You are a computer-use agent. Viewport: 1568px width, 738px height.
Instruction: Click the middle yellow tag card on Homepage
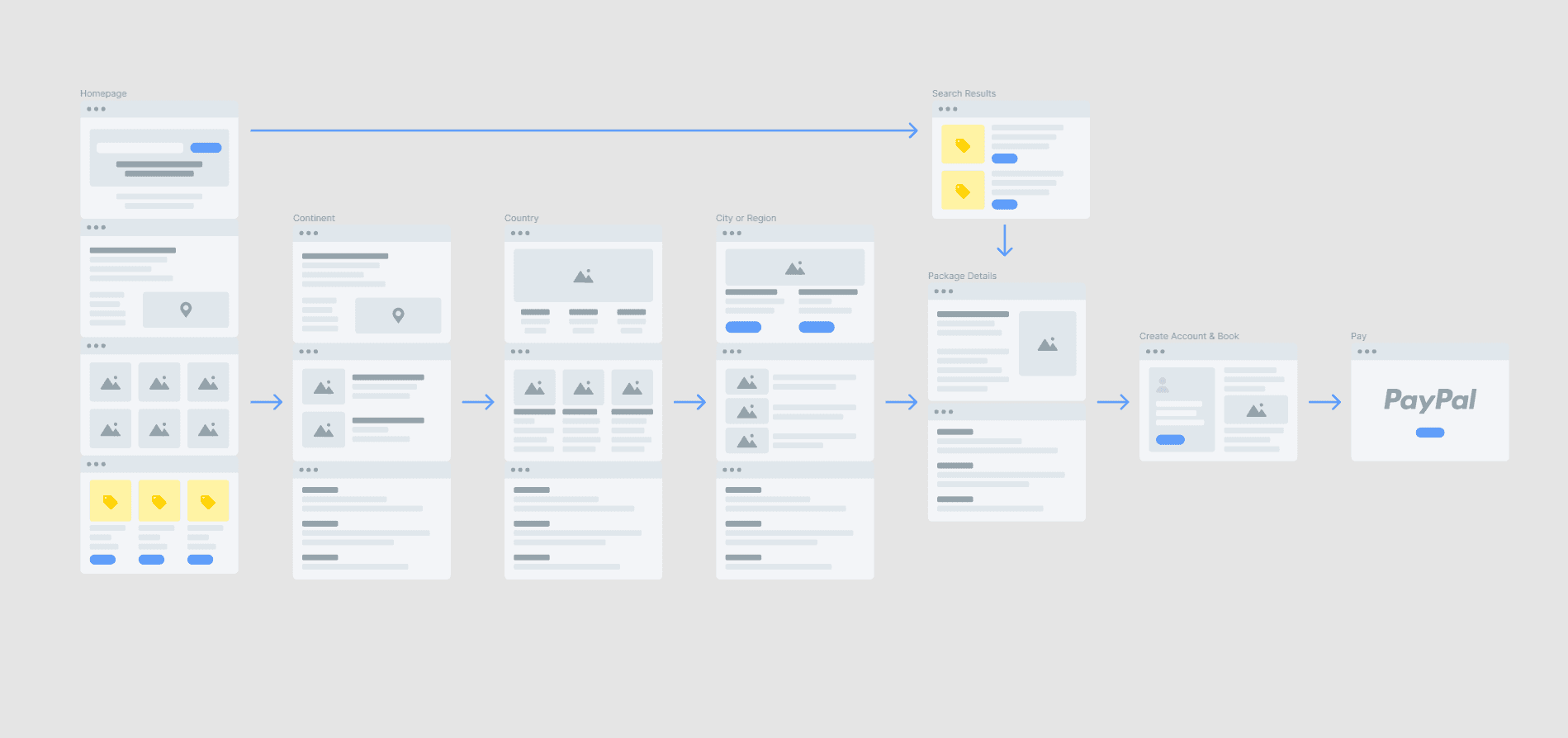159,501
